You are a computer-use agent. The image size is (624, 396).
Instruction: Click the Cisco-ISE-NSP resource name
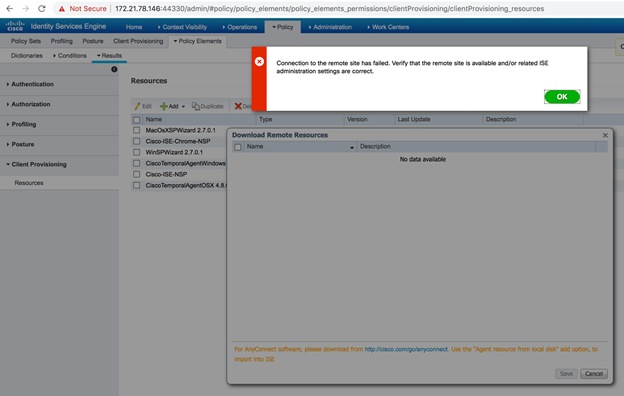tap(166, 174)
